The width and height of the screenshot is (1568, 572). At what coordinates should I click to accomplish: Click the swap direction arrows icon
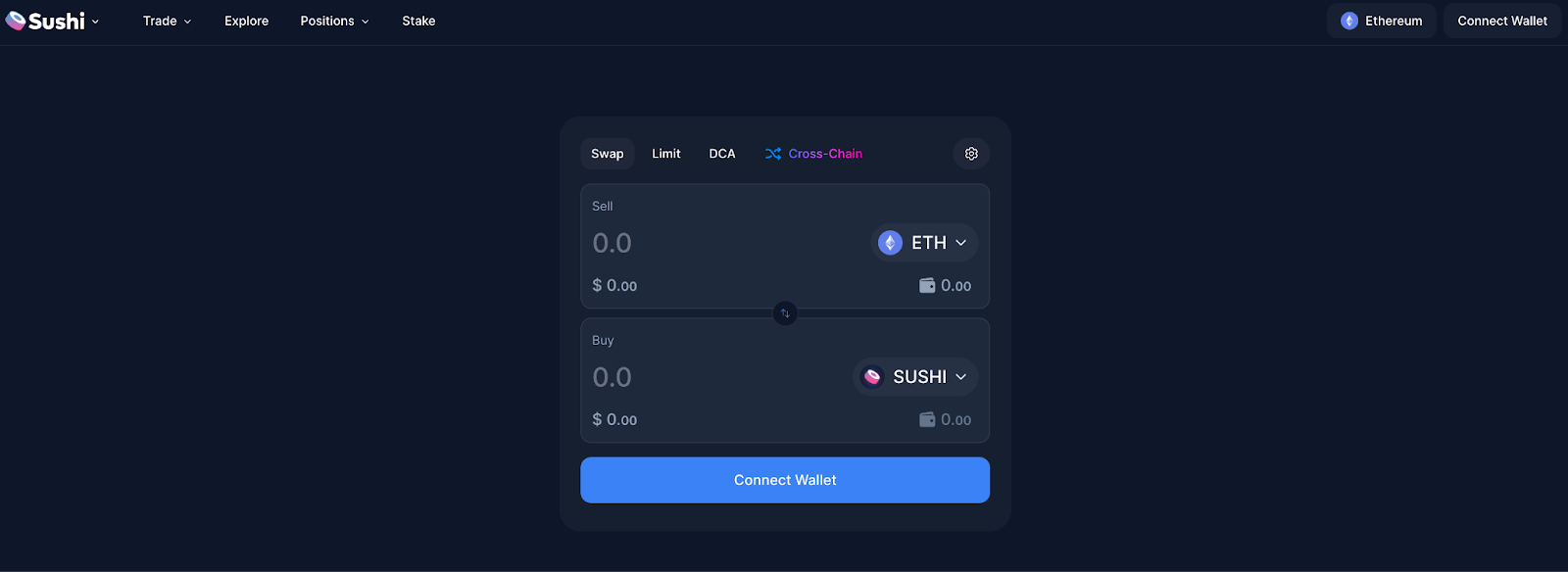(785, 313)
